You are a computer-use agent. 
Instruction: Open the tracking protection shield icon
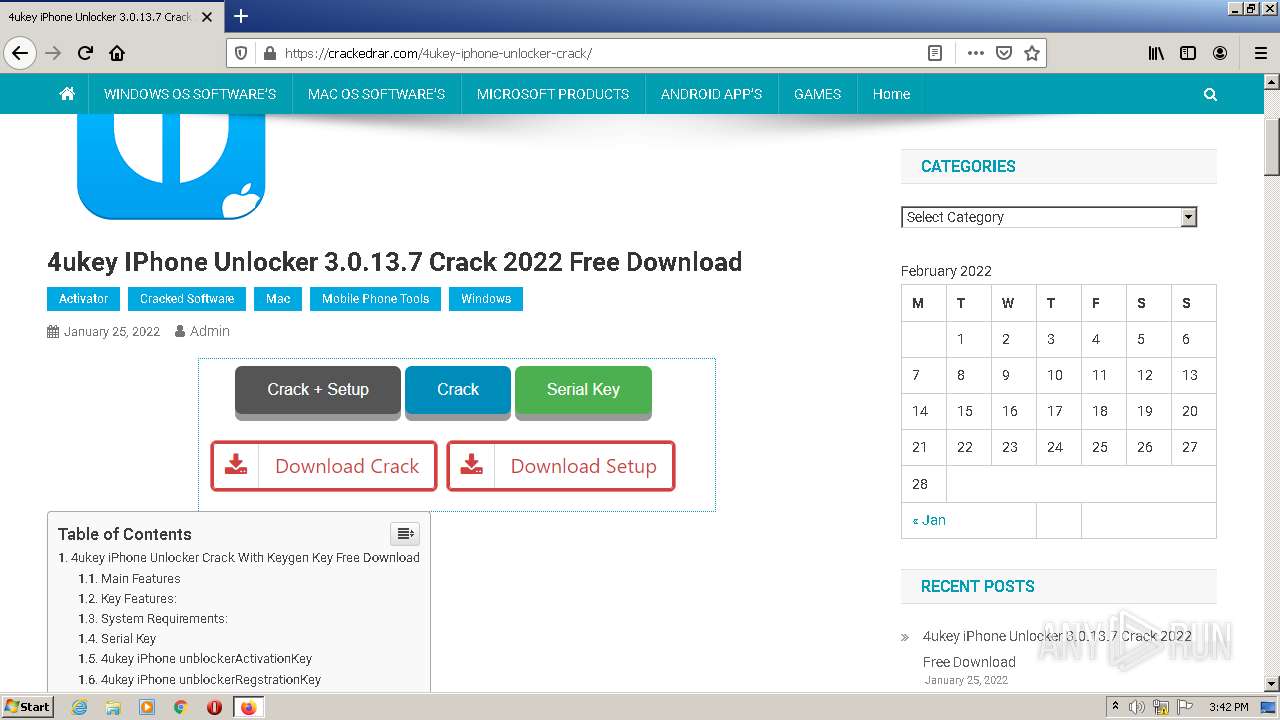(241, 53)
